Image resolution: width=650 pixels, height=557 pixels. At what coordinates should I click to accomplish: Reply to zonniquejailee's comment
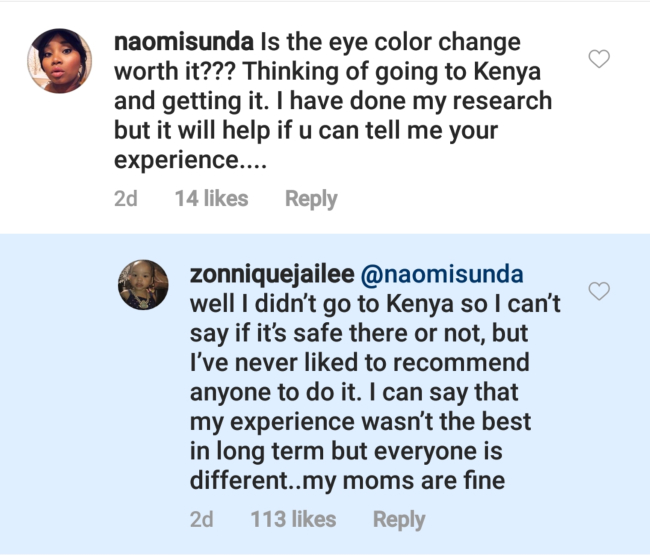(x=399, y=519)
